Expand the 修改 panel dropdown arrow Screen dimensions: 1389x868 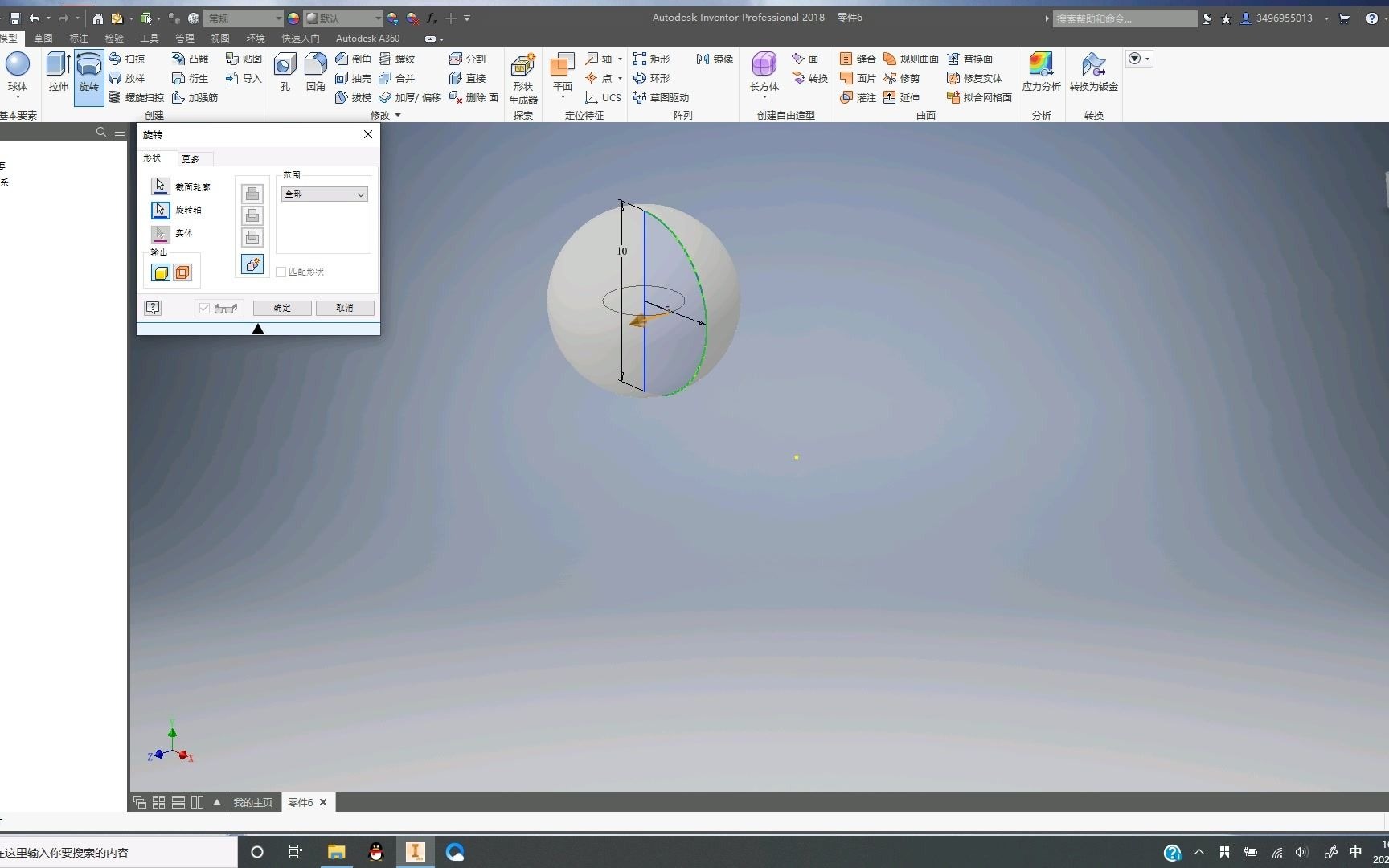click(x=397, y=115)
